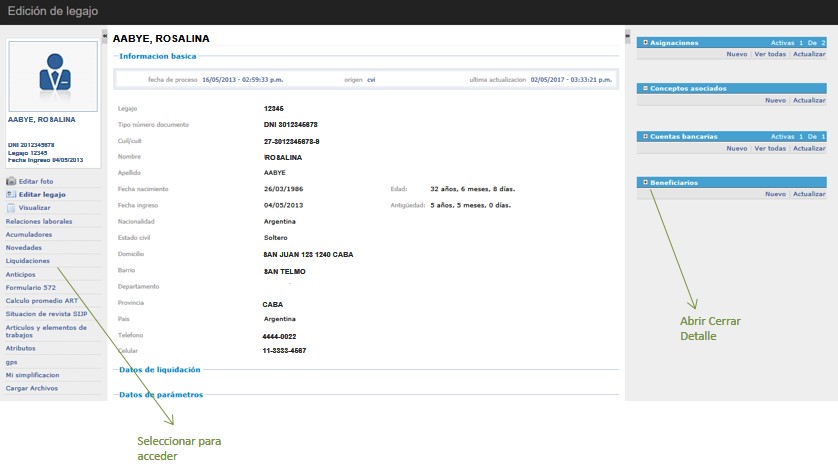Open Liquidaciones in the sidebar menu
This screenshot has width=838, height=471.
[28, 260]
